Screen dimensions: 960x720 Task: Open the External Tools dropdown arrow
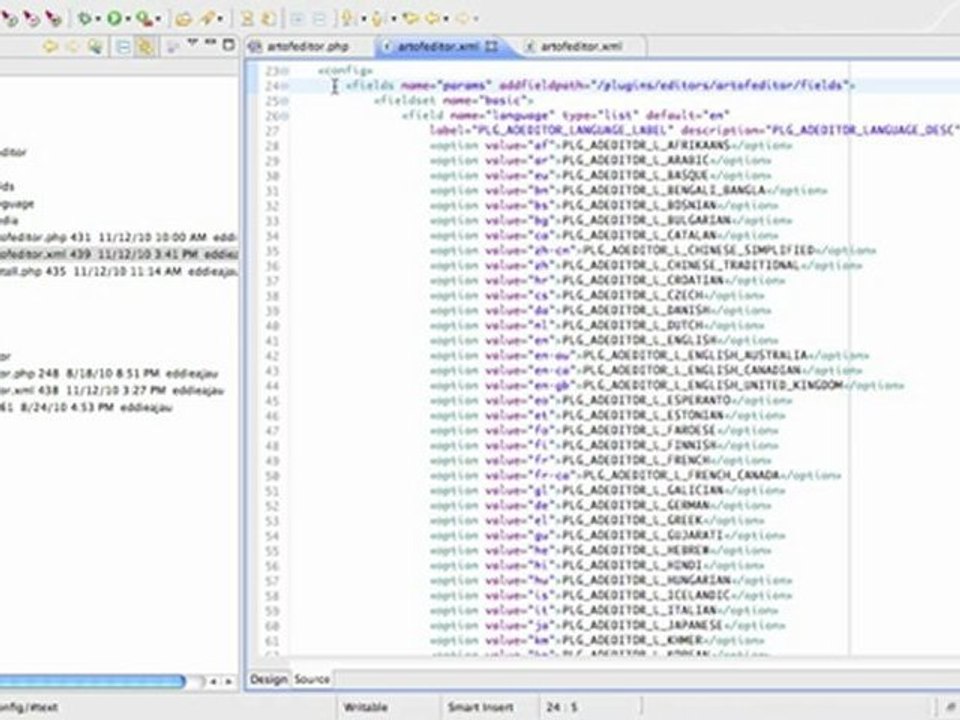[x=158, y=20]
